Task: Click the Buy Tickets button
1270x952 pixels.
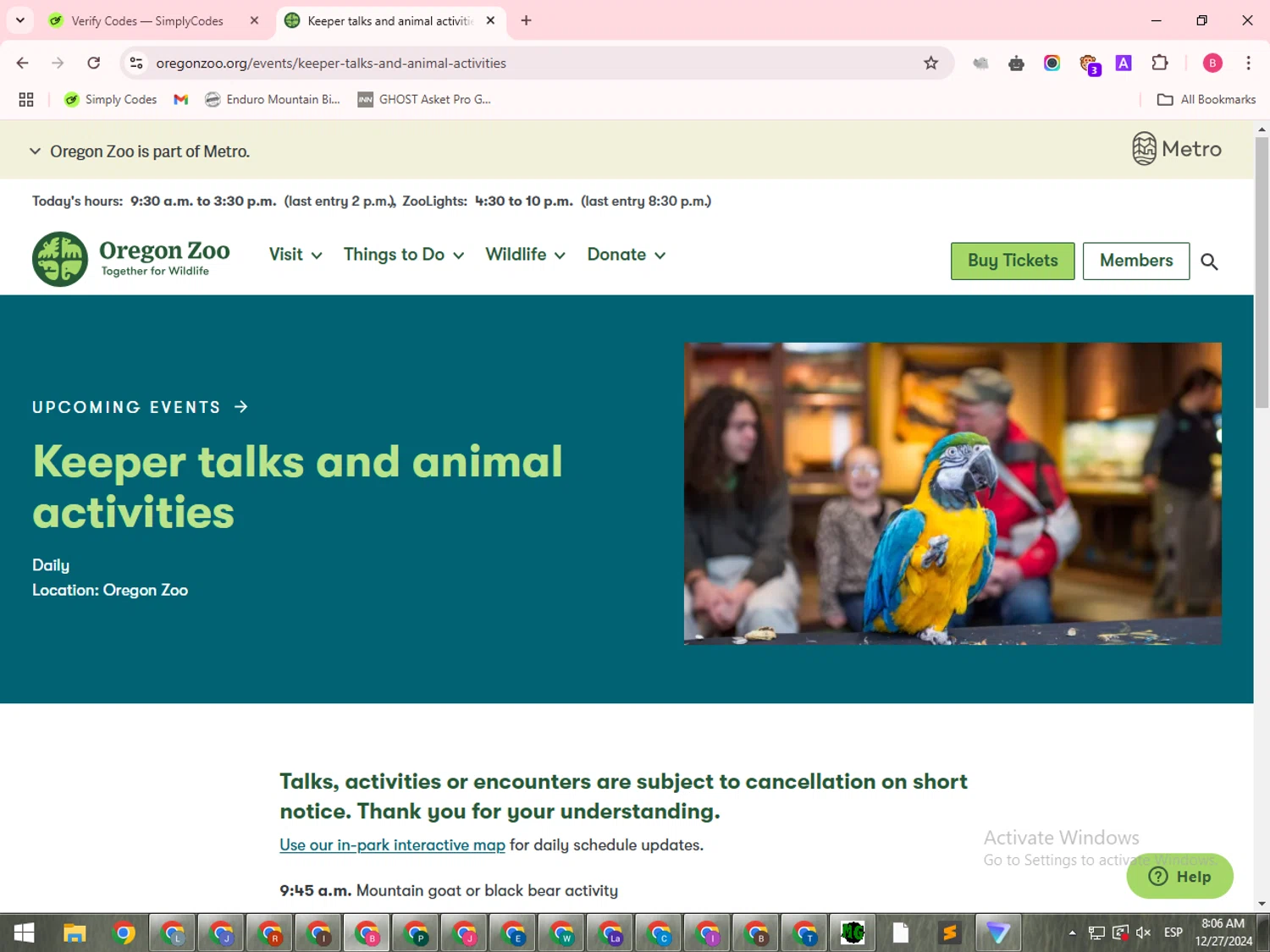Action: (1012, 261)
